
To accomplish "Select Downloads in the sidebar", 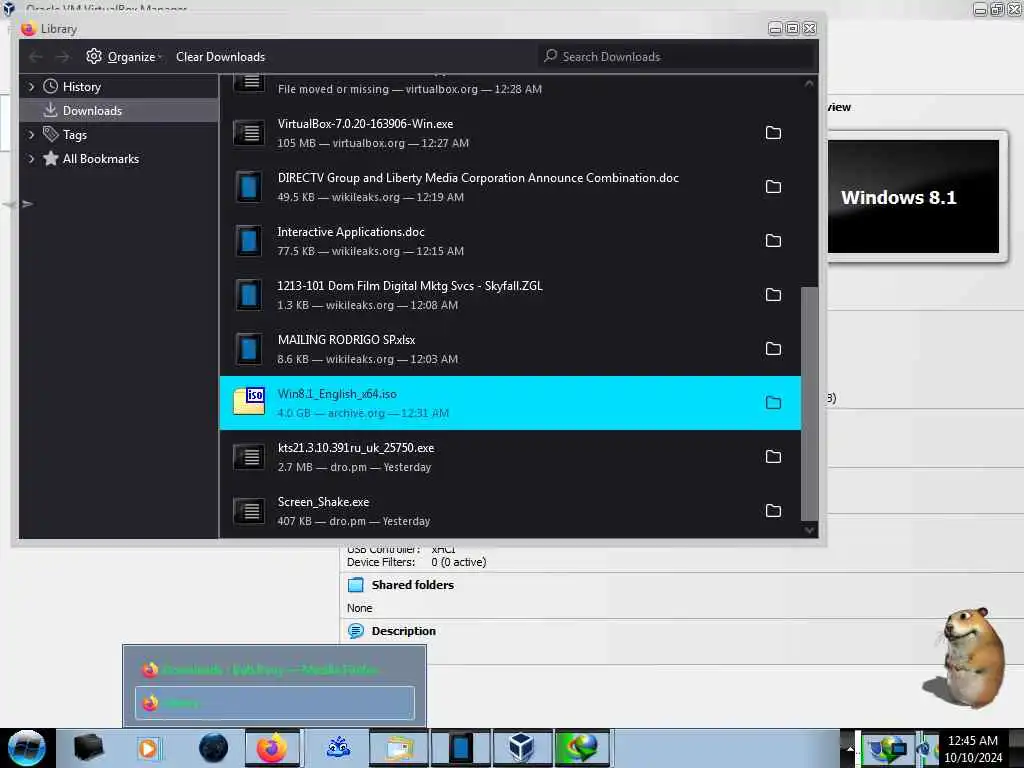I will (92, 110).
